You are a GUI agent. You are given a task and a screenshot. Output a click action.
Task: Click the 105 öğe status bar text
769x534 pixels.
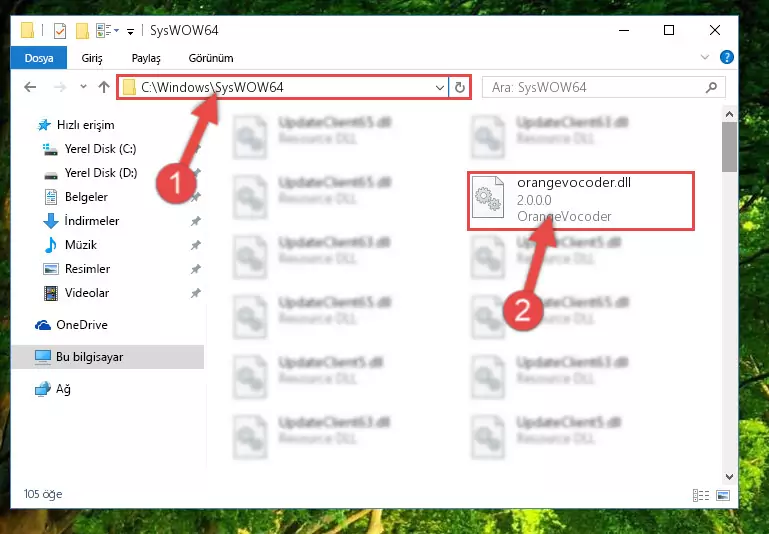(43, 494)
